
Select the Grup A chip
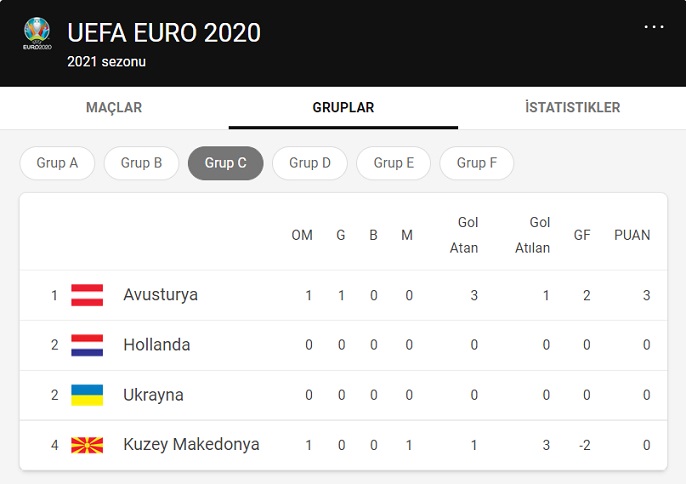57,163
